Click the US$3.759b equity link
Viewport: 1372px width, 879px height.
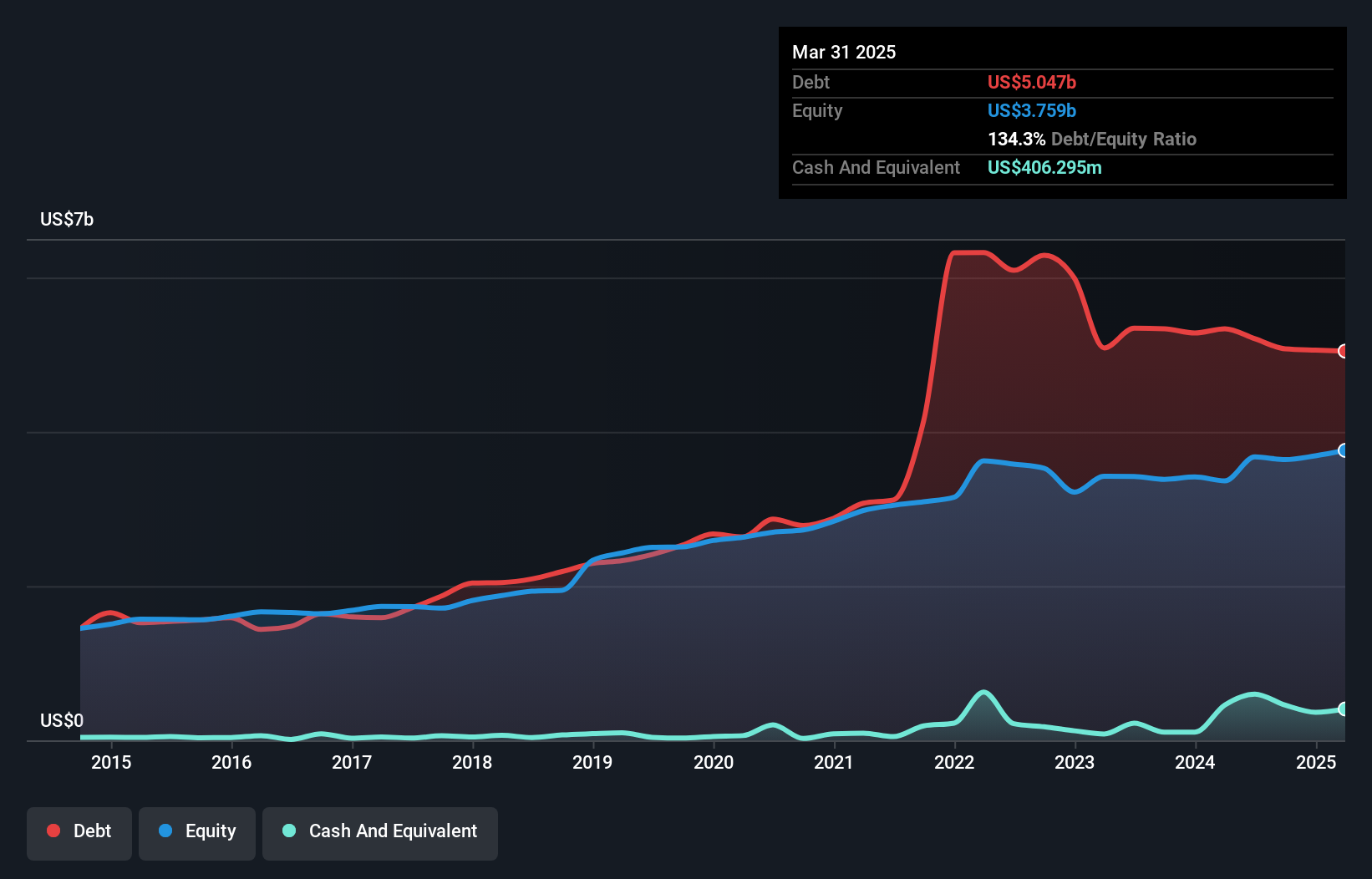(1031, 110)
